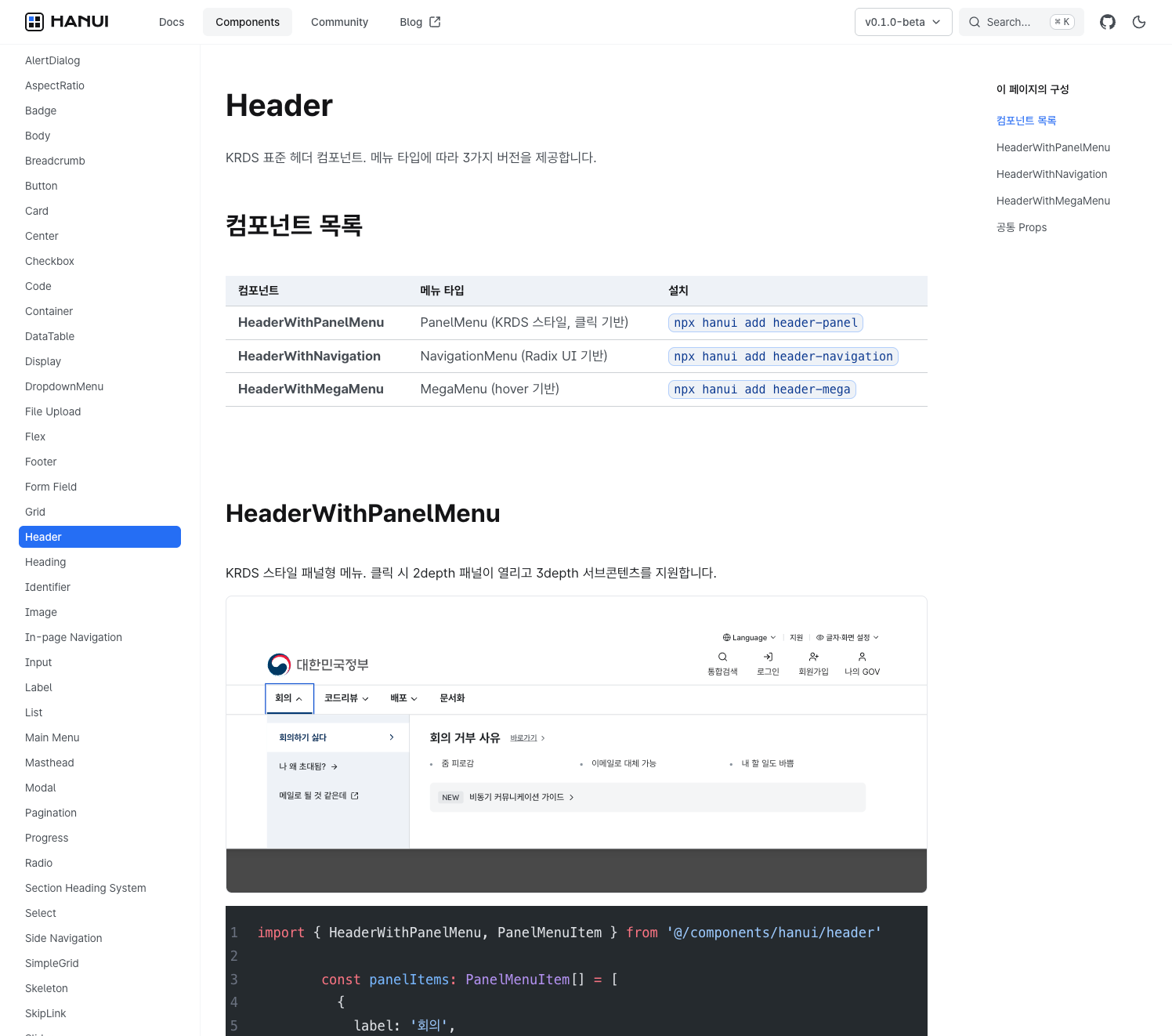
Task: Open the 비동기 커뮤니케이션 가이드 link
Action: click(516, 797)
